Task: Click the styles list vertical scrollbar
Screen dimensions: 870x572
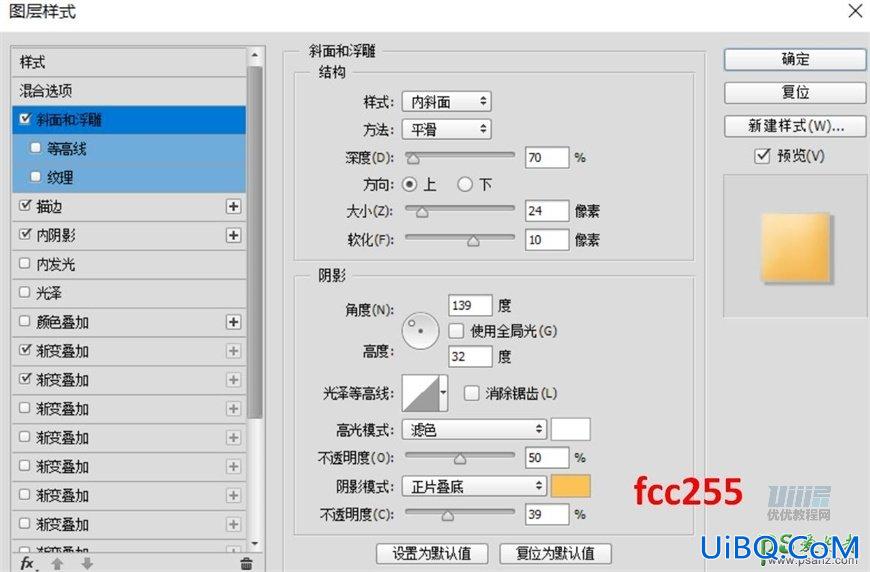Action: click(x=255, y=242)
